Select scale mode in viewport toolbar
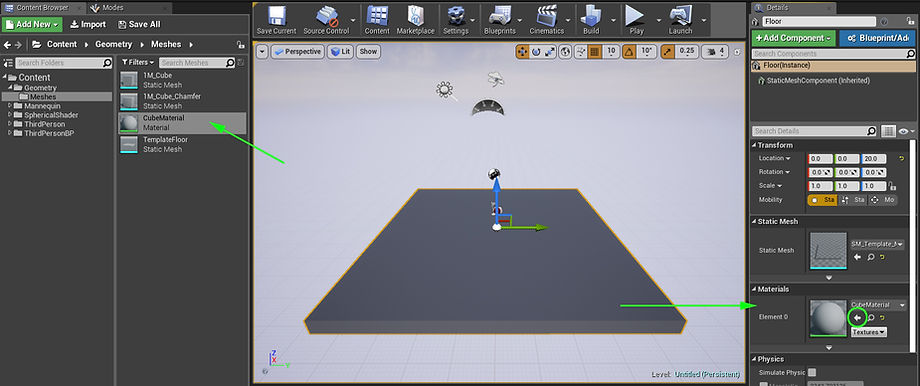920x386 pixels. tap(550, 52)
